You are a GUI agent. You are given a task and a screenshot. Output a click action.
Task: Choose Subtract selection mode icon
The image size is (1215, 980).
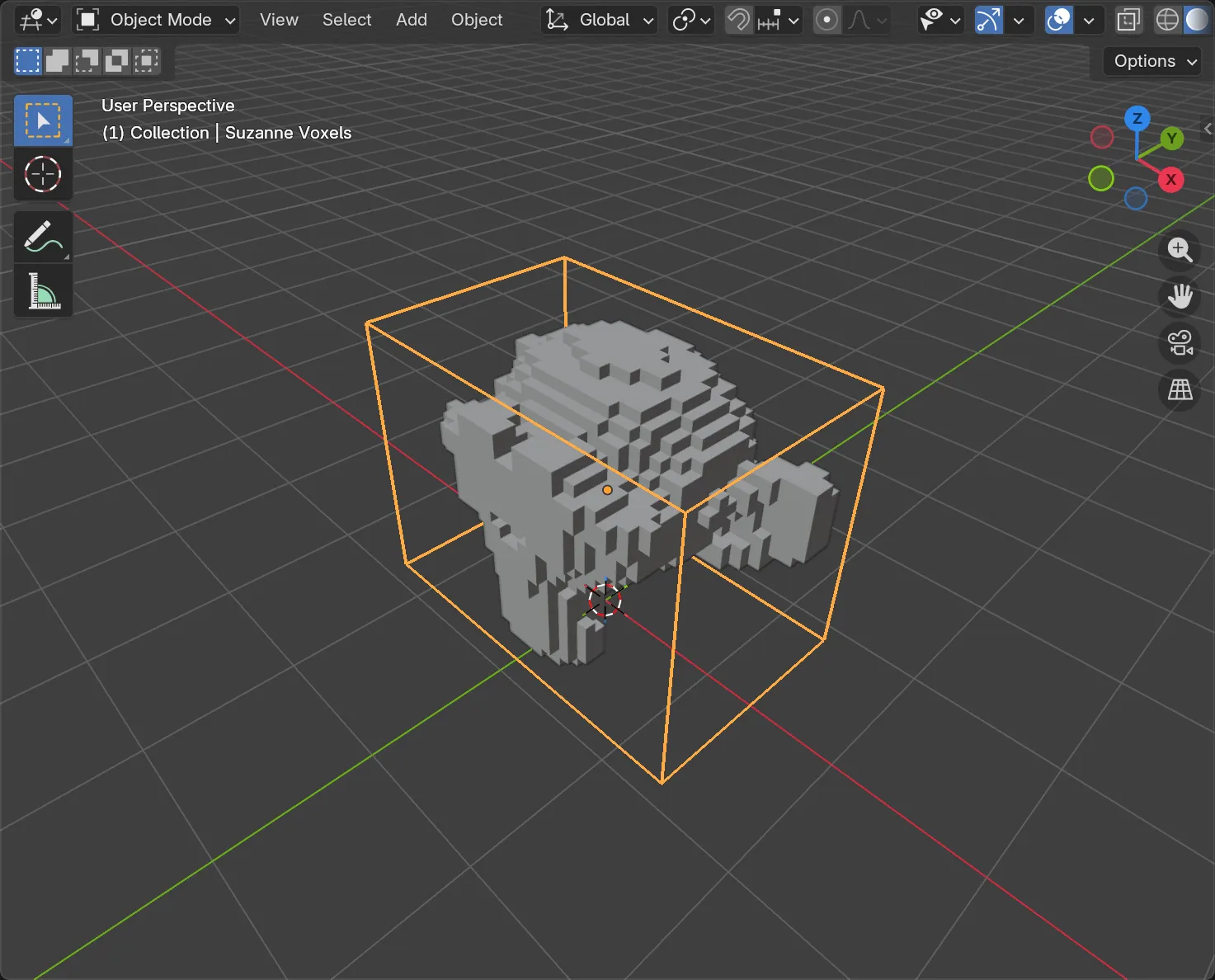[x=87, y=61]
